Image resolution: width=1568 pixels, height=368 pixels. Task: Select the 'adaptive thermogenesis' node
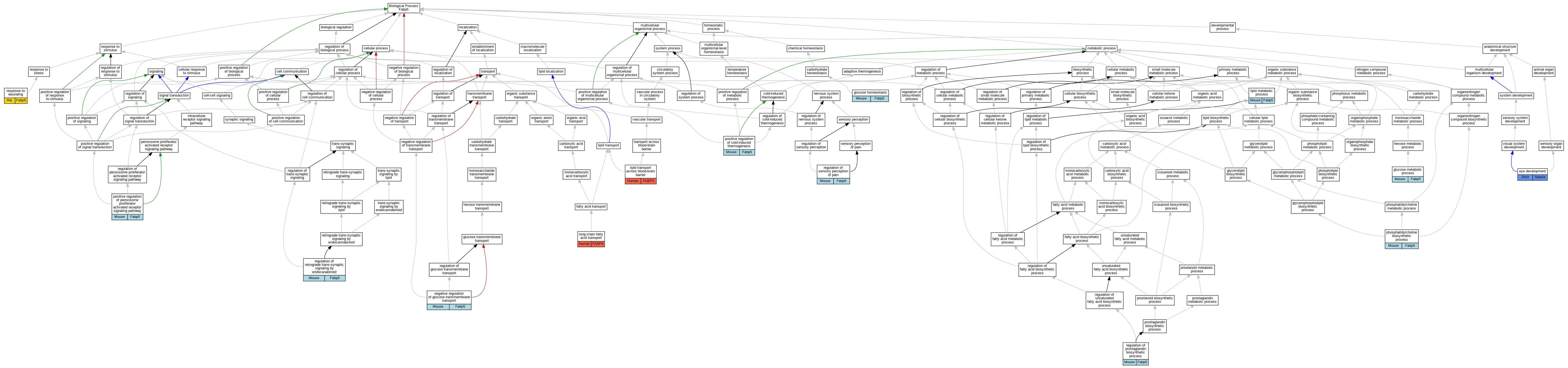(862, 71)
